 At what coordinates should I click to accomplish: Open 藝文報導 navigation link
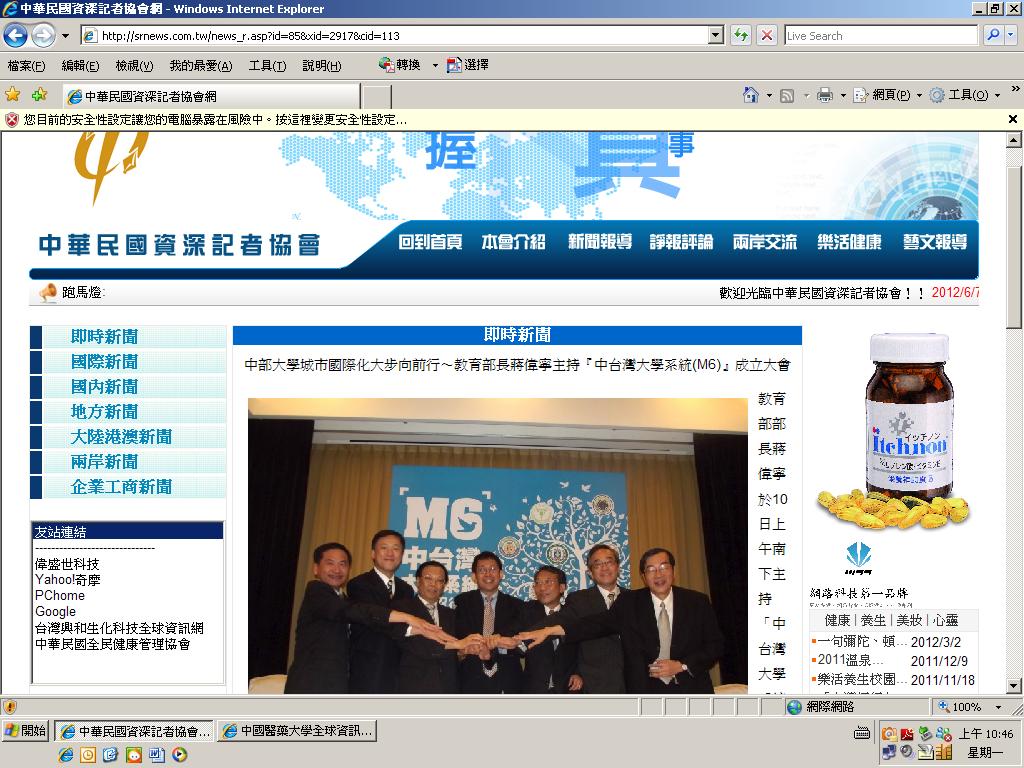point(935,242)
